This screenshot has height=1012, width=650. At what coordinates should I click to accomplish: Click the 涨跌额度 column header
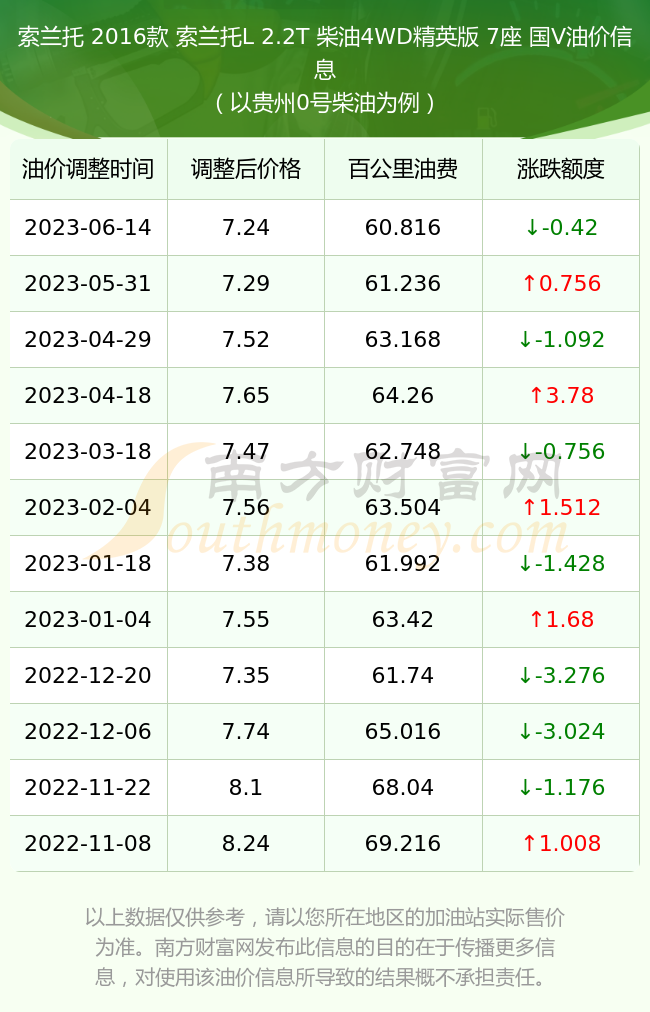coord(561,169)
